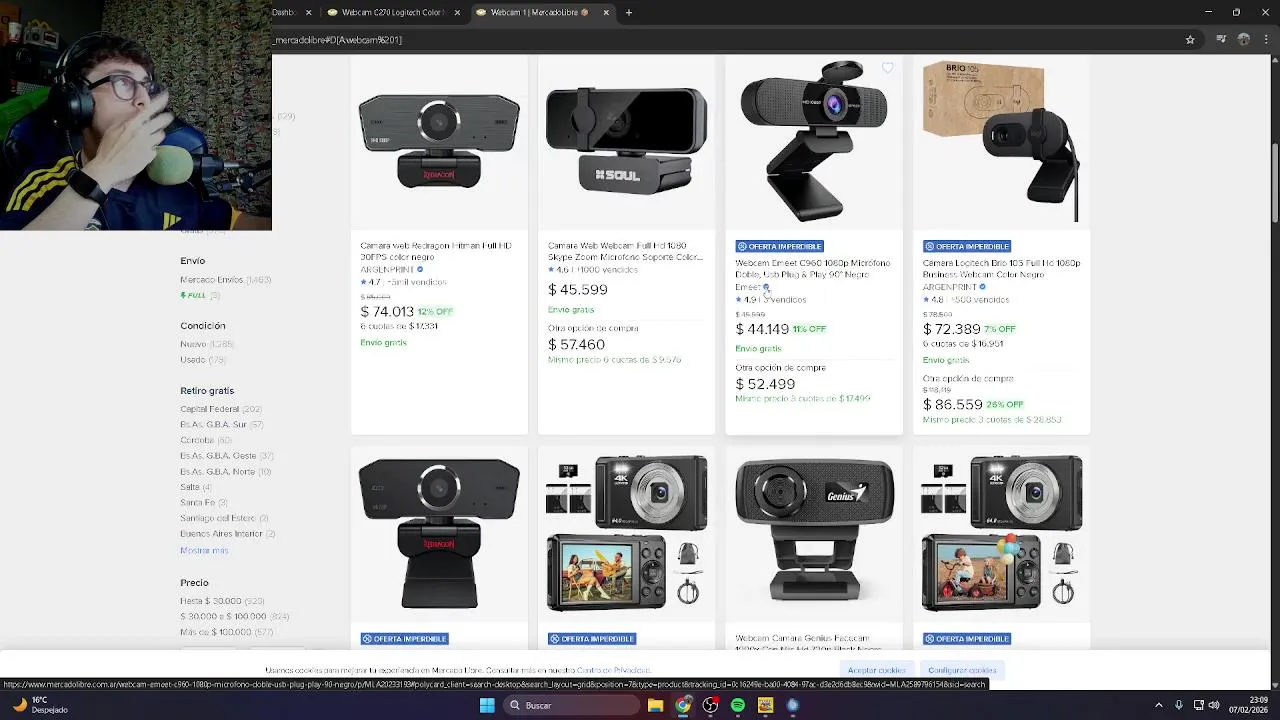Open the Emeet C960 webcam image

[x=813, y=141]
